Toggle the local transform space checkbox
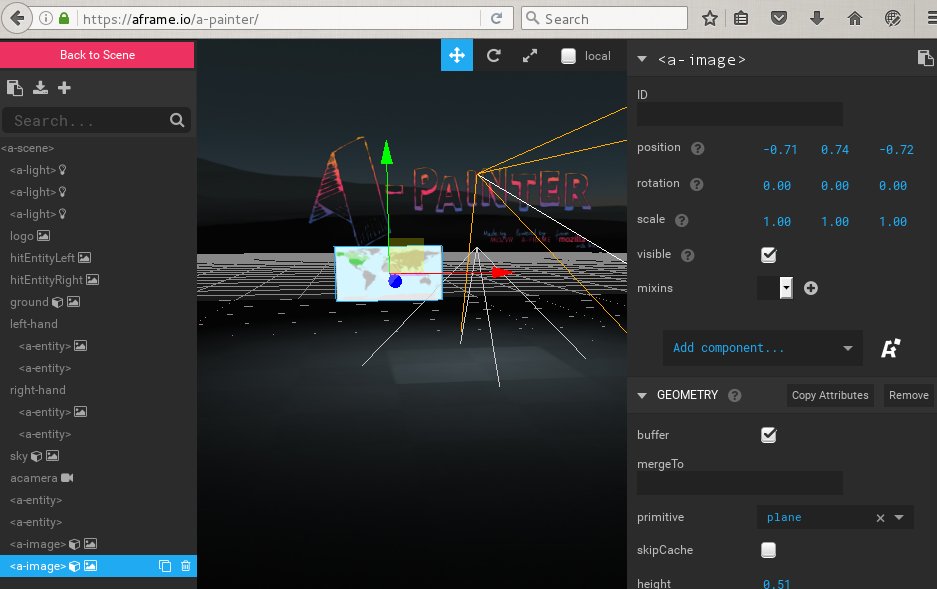This screenshot has width=937, height=589. (568, 56)
